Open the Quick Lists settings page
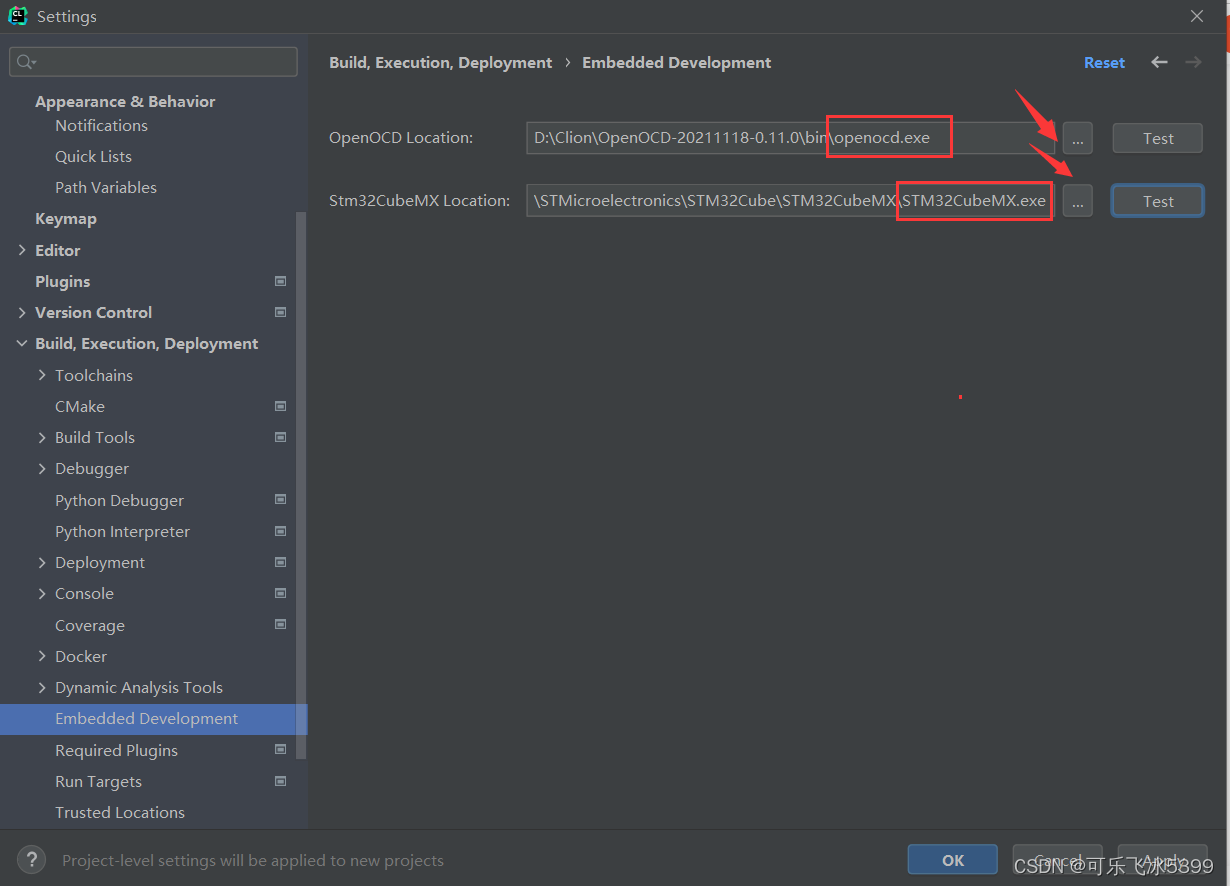The width and height of the screenshot is (1230, 886). (x=93, y=156)
